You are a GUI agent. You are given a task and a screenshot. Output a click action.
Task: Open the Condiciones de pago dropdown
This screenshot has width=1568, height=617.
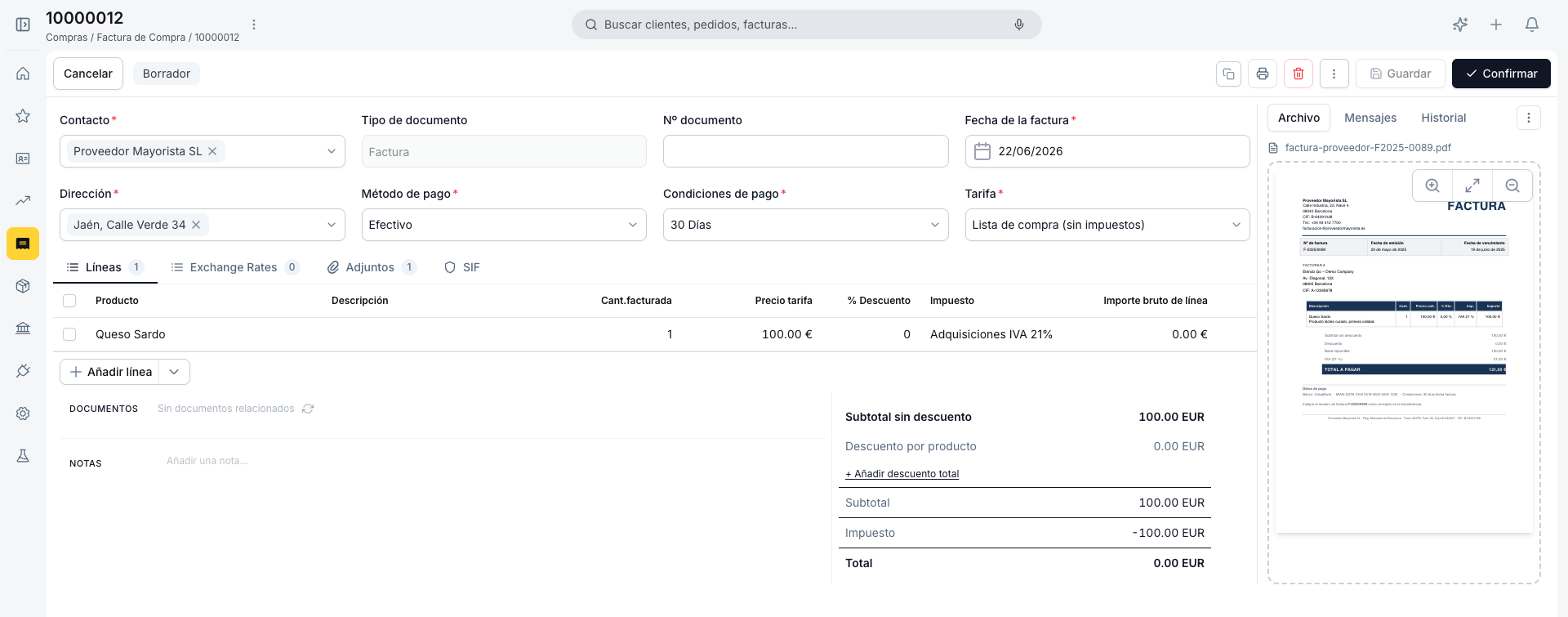[805, 225]
